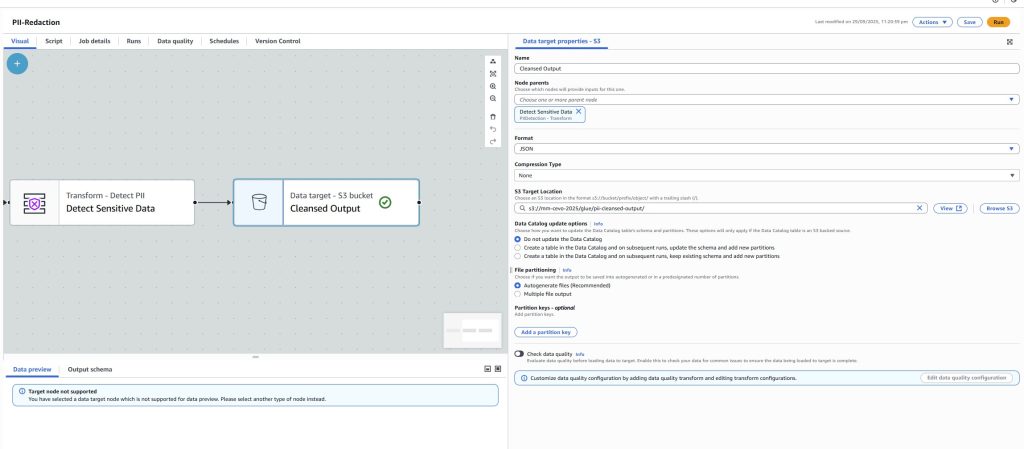Viewport: 1024px width, 449px height.
Task: Delete selected node with trash icon
Action: [493, 117]
